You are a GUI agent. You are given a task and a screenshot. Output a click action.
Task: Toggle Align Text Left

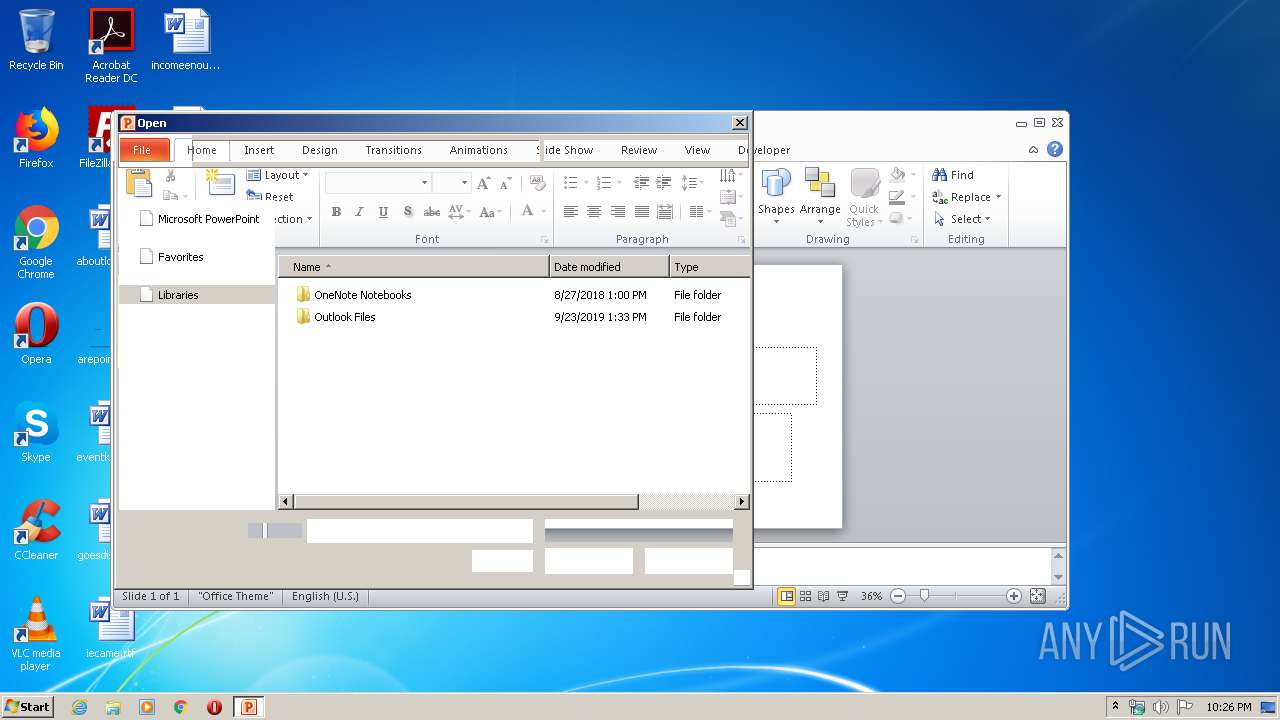point(570,212)
